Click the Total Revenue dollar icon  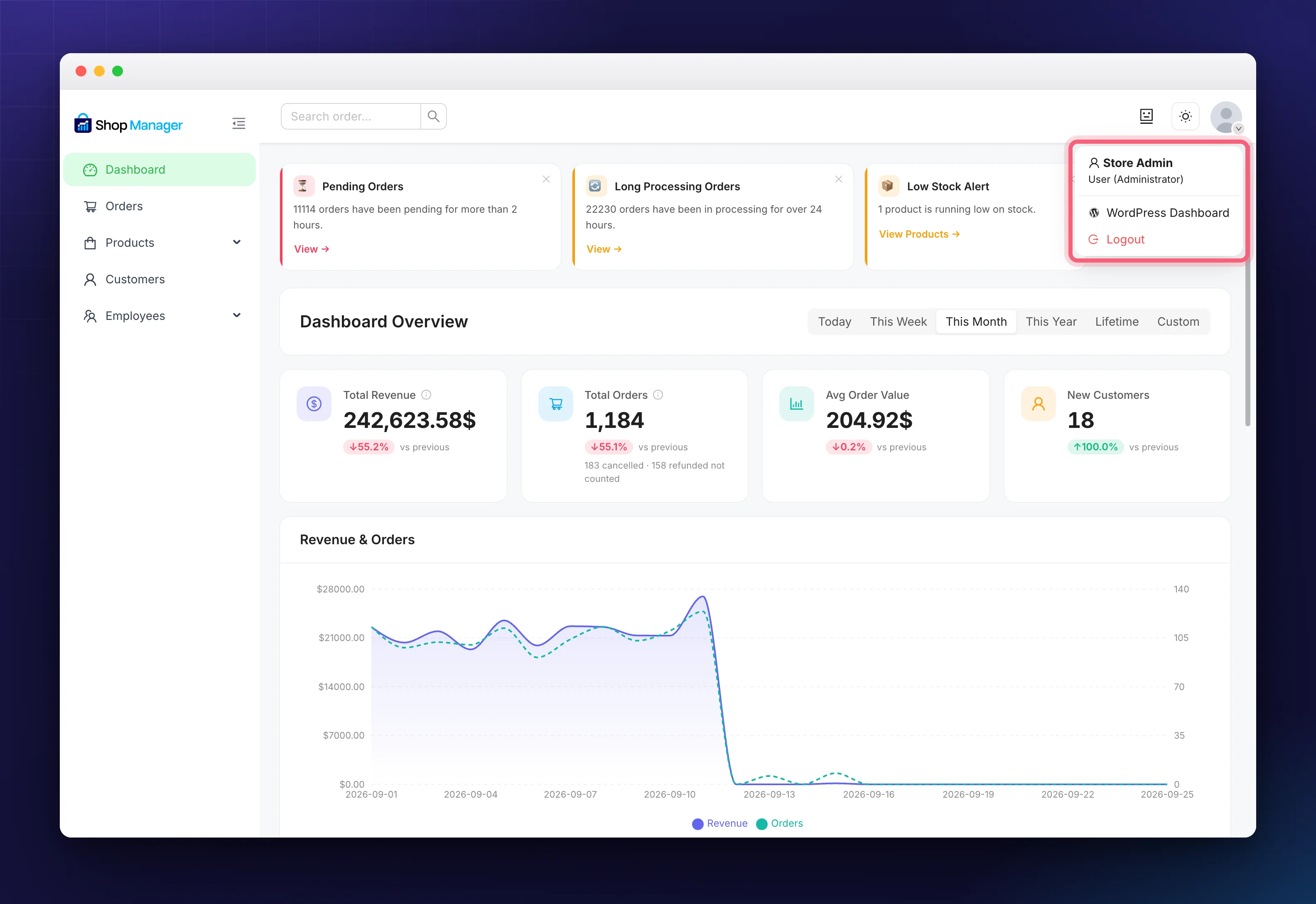[x=314, y=404]
